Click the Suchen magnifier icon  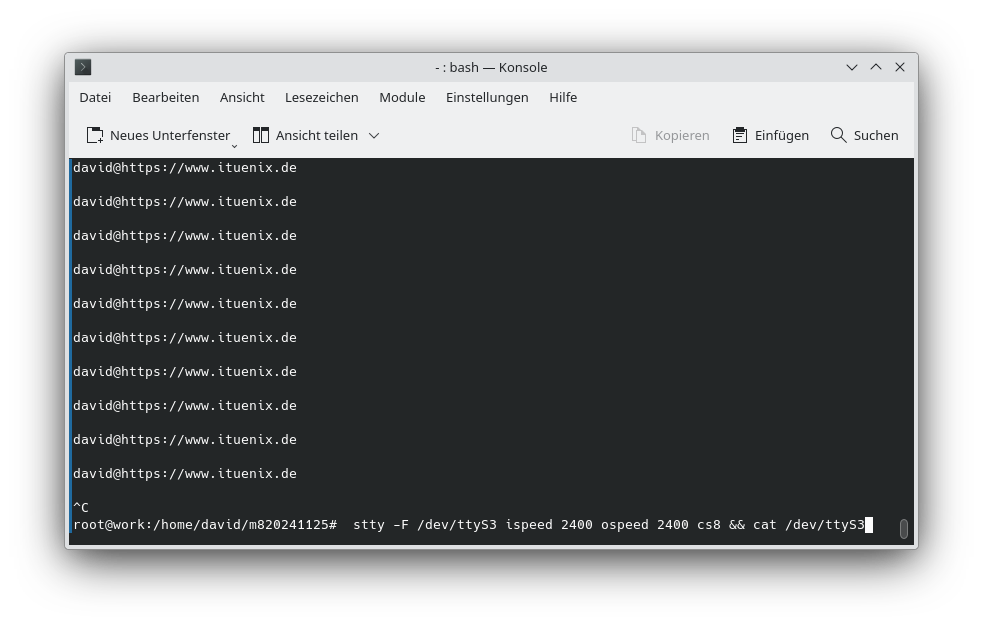(x=837, y=135)
